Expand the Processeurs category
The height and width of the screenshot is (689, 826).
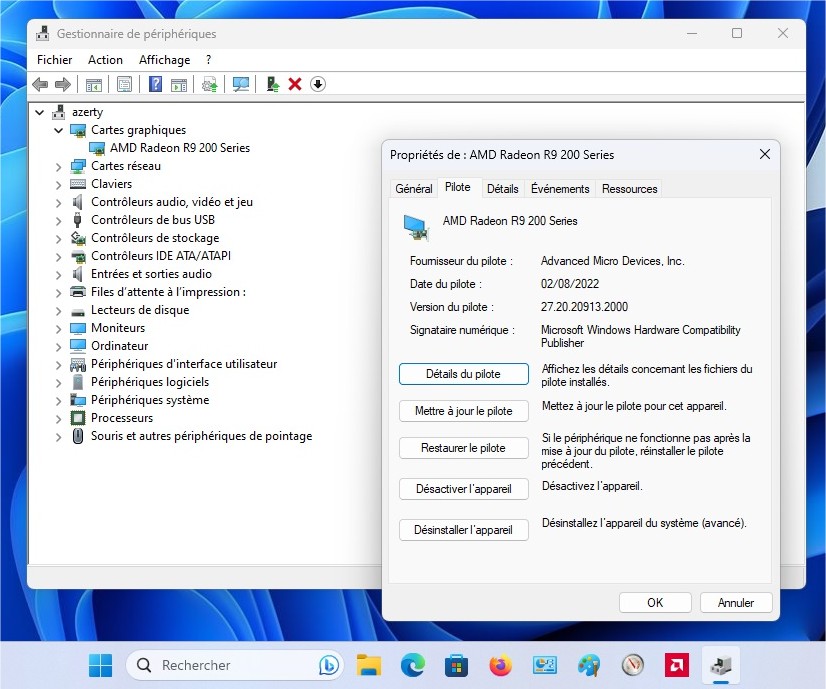tap(58, 418)
